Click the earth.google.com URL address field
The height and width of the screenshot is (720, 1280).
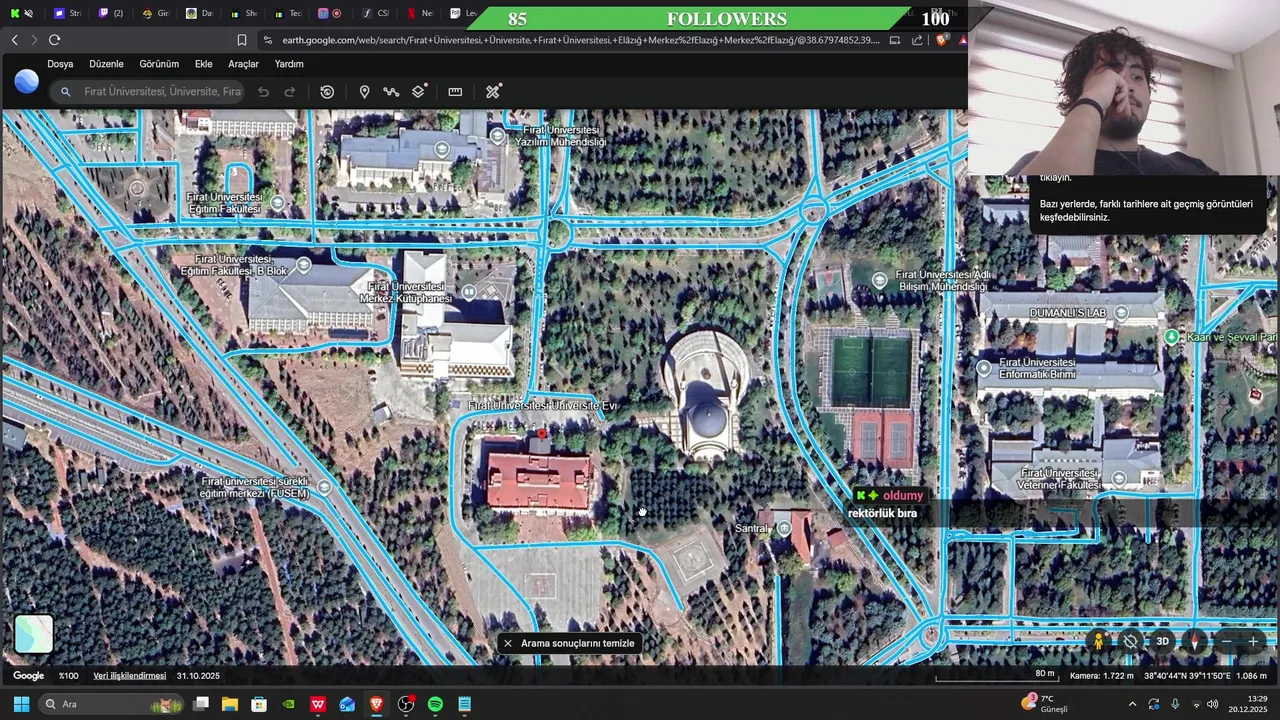click(580, 40)
